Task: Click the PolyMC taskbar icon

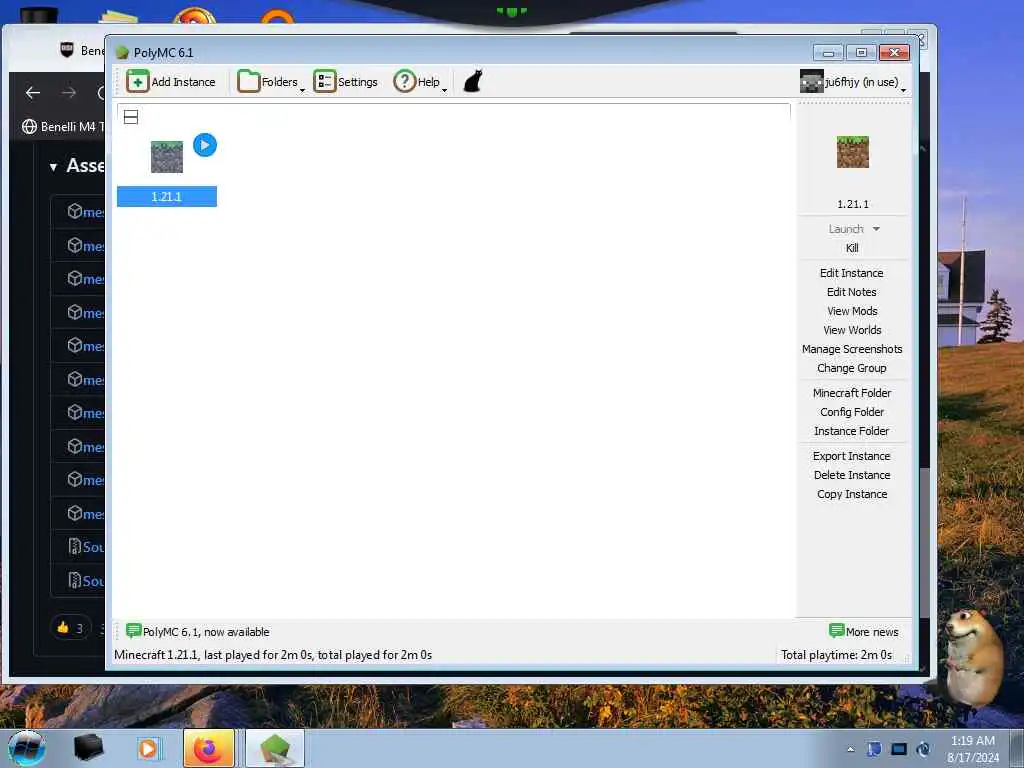Action: [x=275, y=748]
